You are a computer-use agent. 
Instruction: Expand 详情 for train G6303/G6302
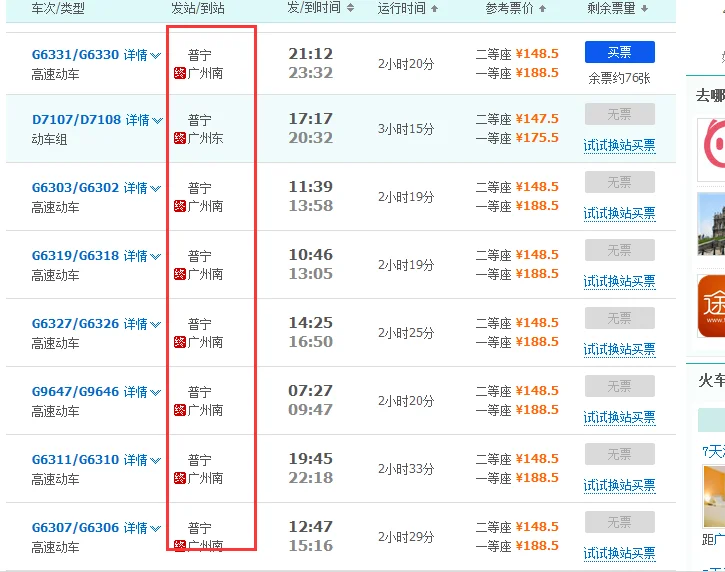click(142, 188)
